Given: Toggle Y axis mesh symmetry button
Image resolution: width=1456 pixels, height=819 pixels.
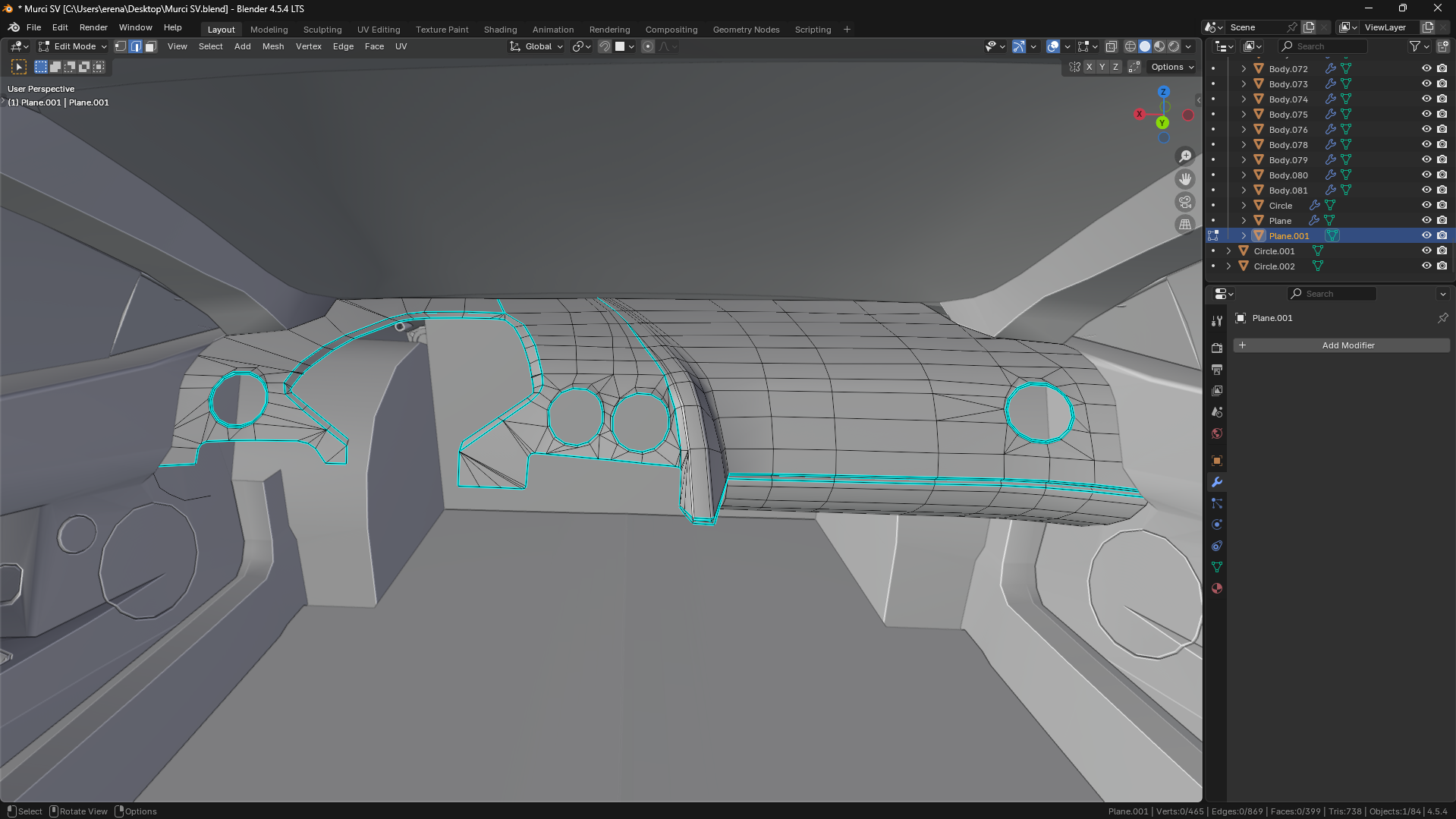Looking at the screenshot, I should point(1102,67).
